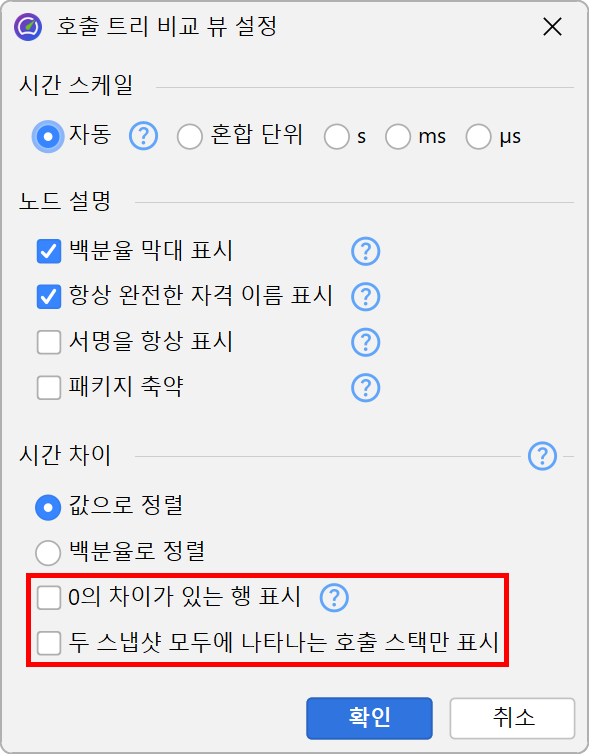Open help icon beside 자동 time scale
Image resolution: width=589 pixels, height=754 pixels.
[143, 136]
